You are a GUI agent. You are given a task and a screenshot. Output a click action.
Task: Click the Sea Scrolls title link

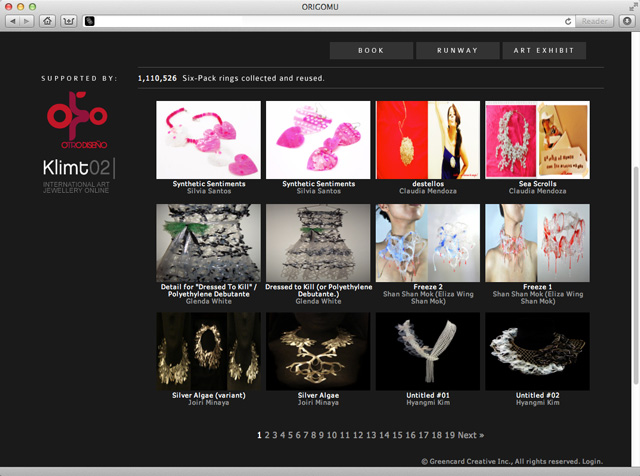pyautogui.click(x=538, y=184)
